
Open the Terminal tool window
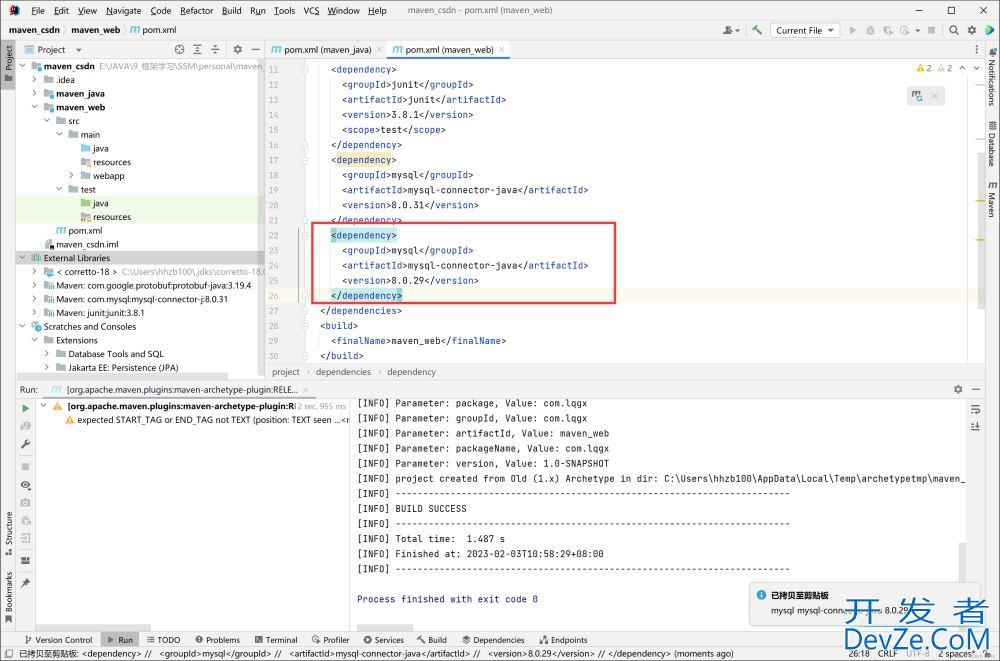tap(276, 639)
